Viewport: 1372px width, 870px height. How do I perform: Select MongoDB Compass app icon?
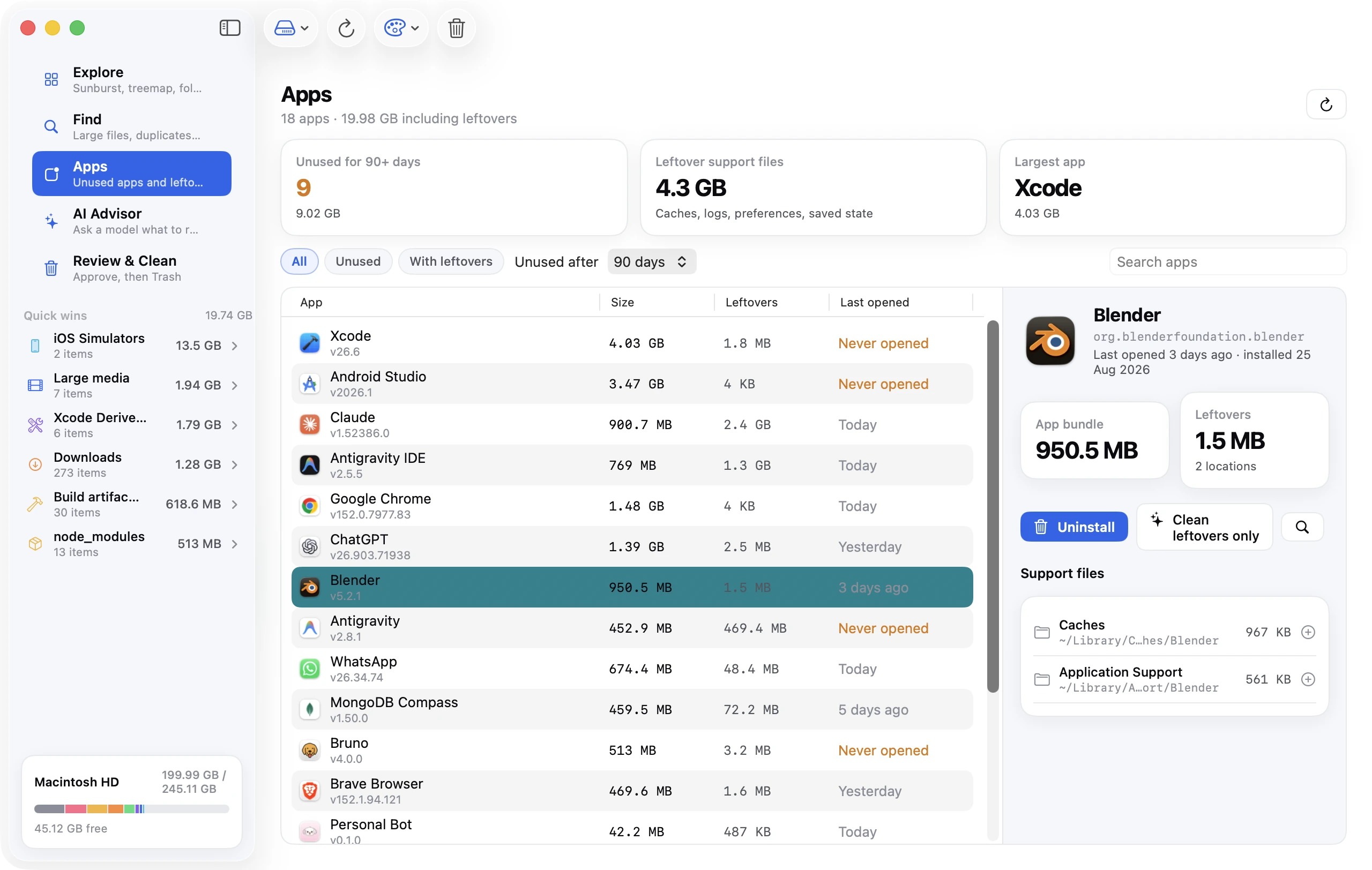[309, 710]
